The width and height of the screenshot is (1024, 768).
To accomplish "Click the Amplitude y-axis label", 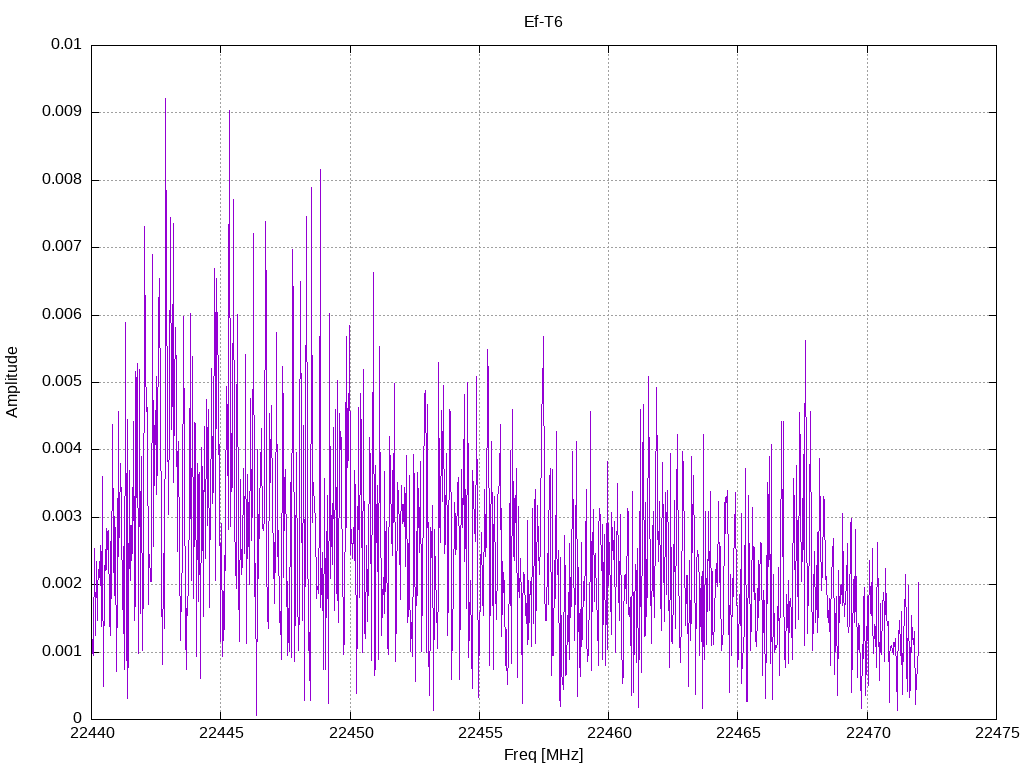I will 12,382.
